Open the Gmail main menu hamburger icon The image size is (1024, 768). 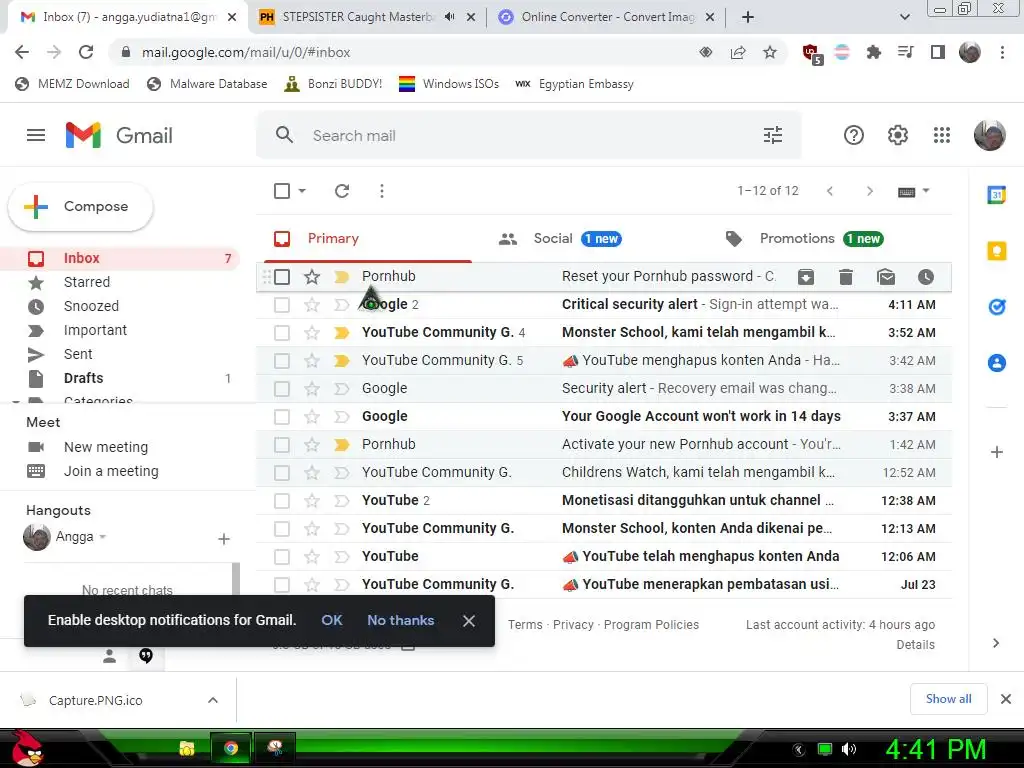(36, 135)
